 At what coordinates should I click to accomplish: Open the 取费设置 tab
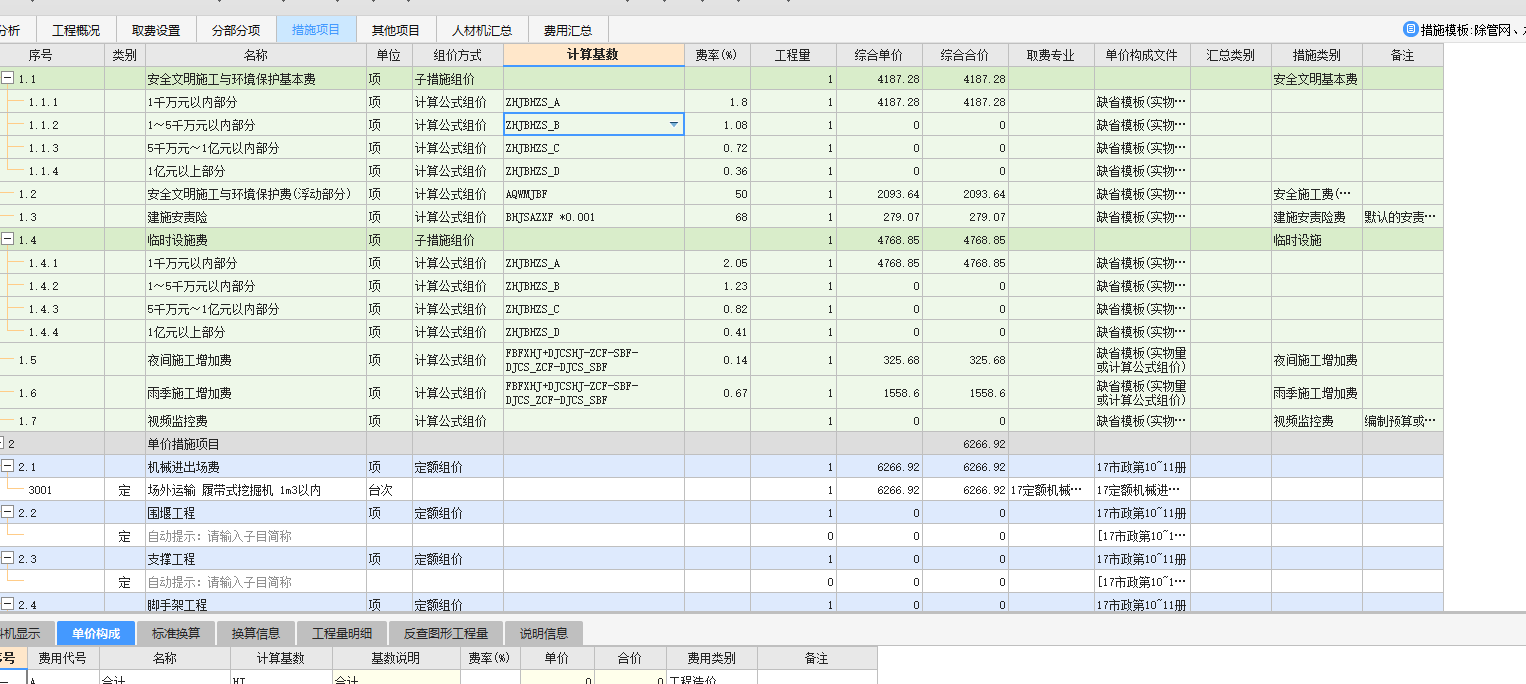tap(156, 30)
